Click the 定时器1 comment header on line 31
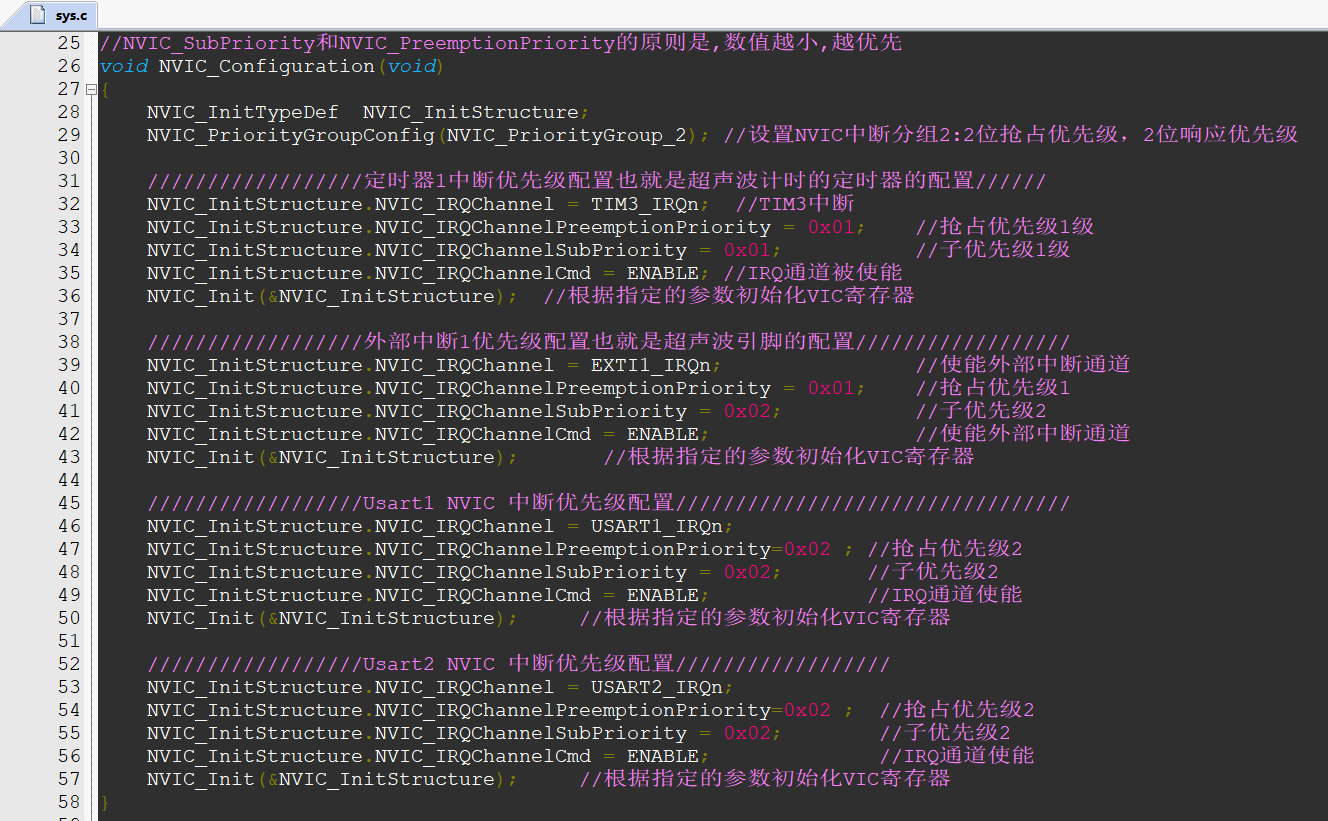This screenshot has width=1328, height=821. [596, 181]
